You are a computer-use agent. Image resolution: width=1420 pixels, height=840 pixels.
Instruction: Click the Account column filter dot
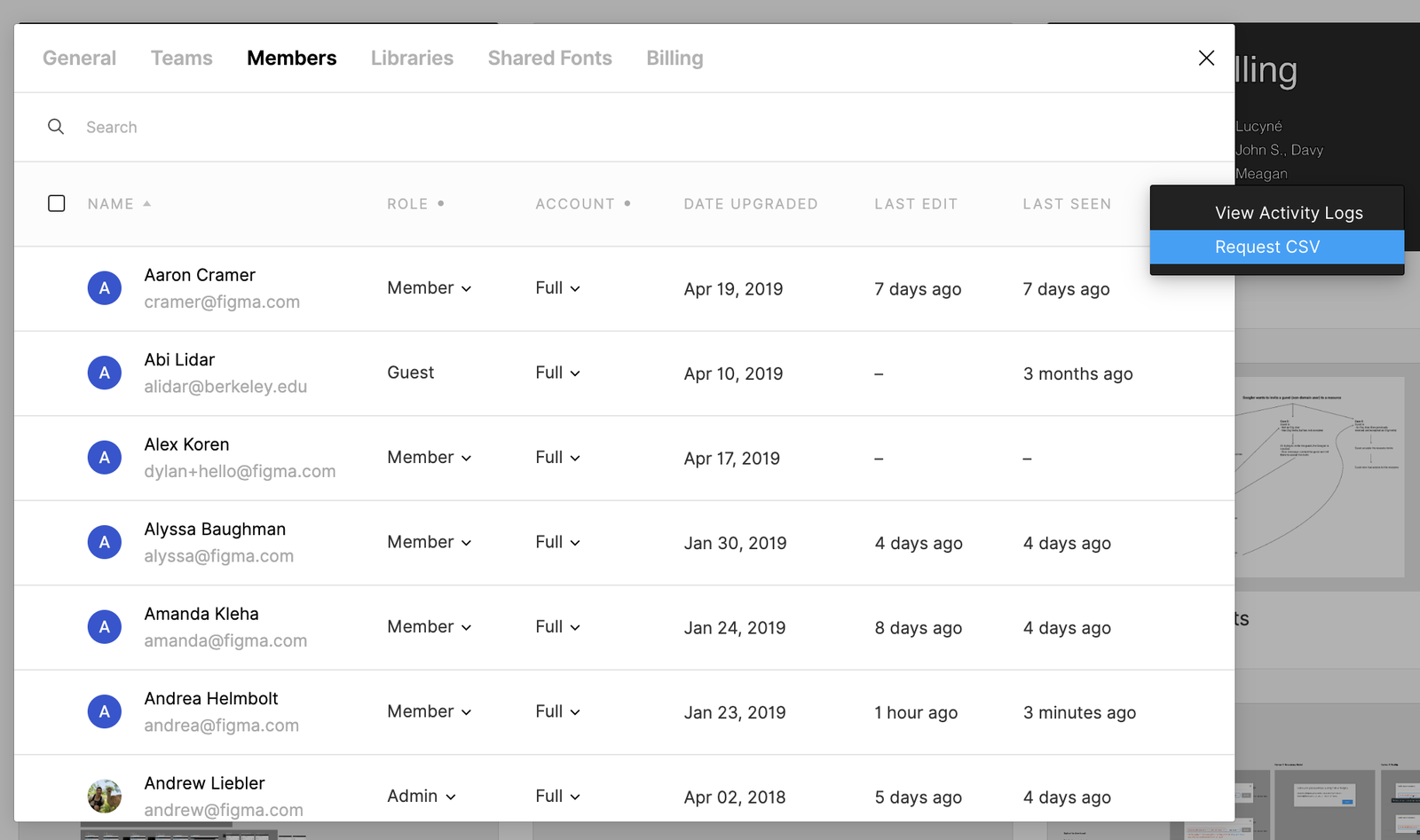(627, 203)
